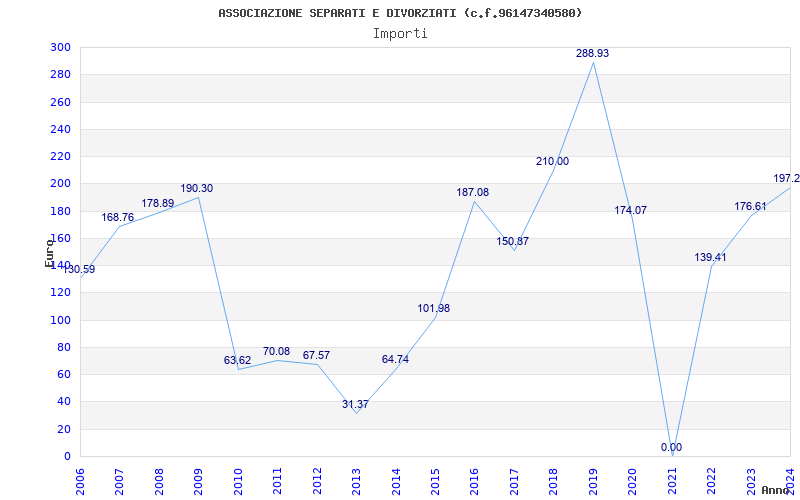
Task: Click the 2006 x-axis year label
Action: [x=80, y=481]
